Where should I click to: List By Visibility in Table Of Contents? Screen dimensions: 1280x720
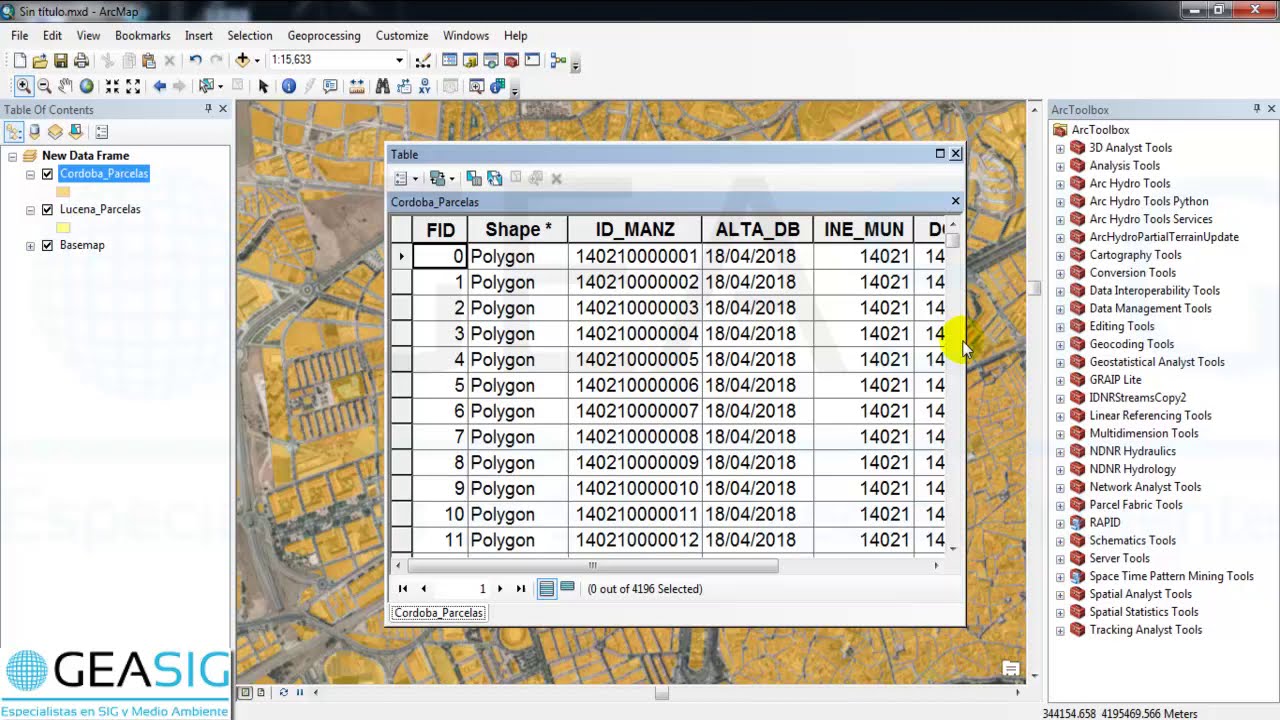55,131
